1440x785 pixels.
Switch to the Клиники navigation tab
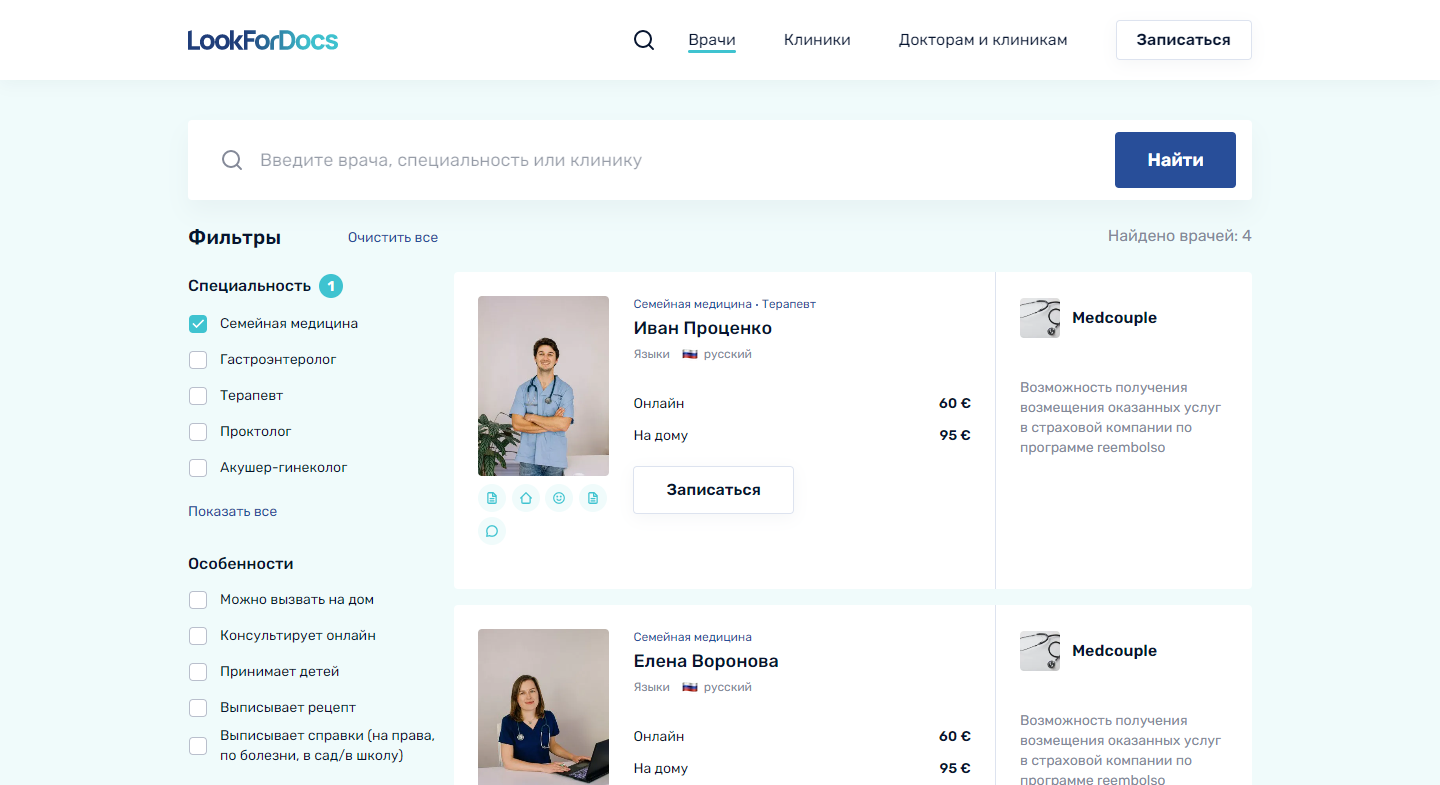coord(817,39)
